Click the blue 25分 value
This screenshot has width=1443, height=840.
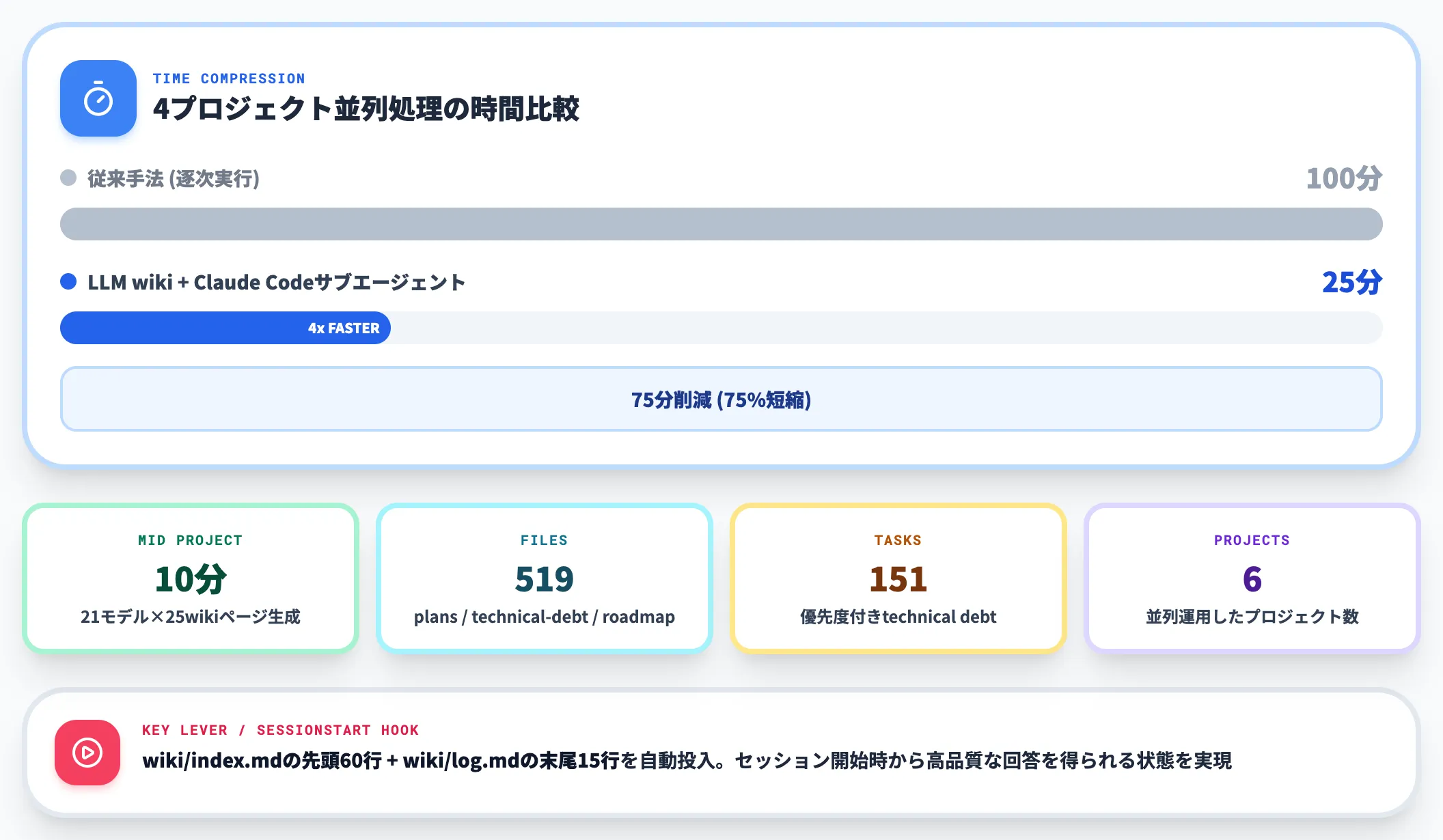[1352, 282]
